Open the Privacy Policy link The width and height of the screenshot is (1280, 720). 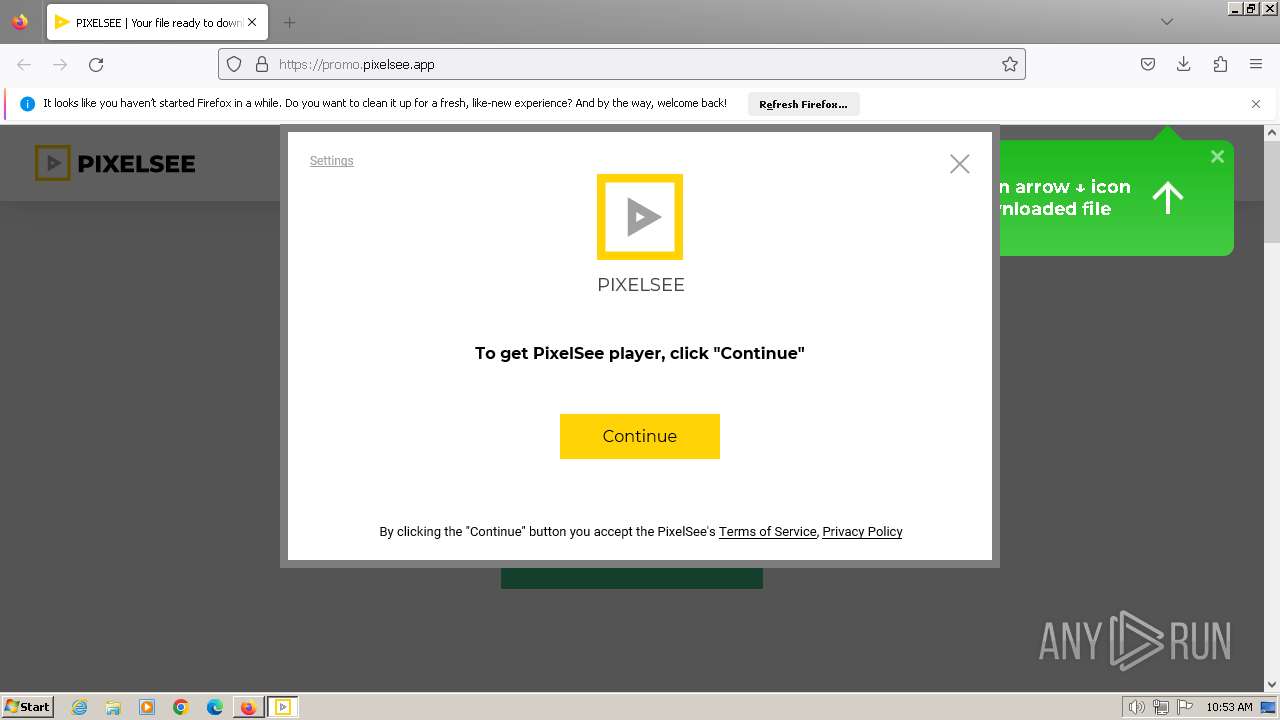pyautogui.click(x=862, y=532)
